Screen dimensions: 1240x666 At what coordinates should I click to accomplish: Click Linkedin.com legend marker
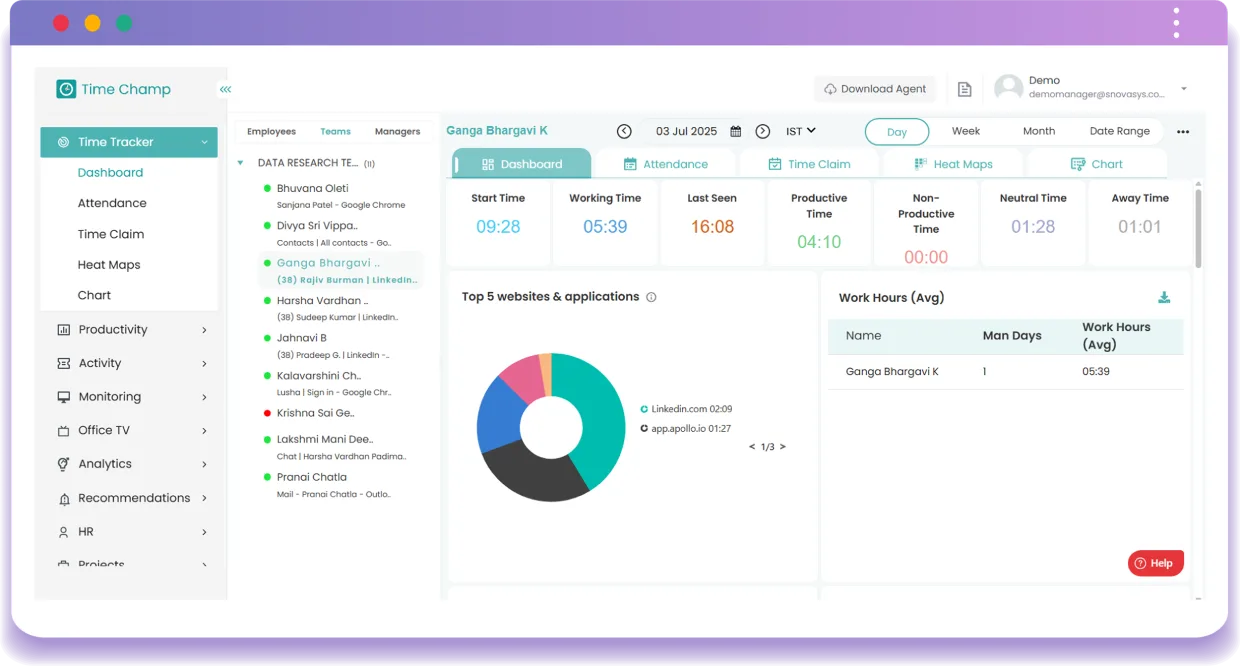(x=644, y=409)
